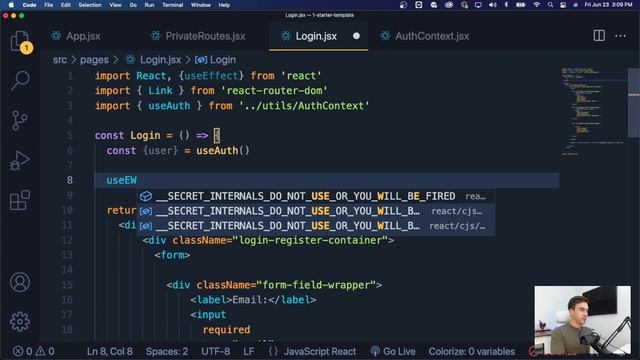Click the battery icon in menu bar

pyautogui.click(x=521, y=5)
